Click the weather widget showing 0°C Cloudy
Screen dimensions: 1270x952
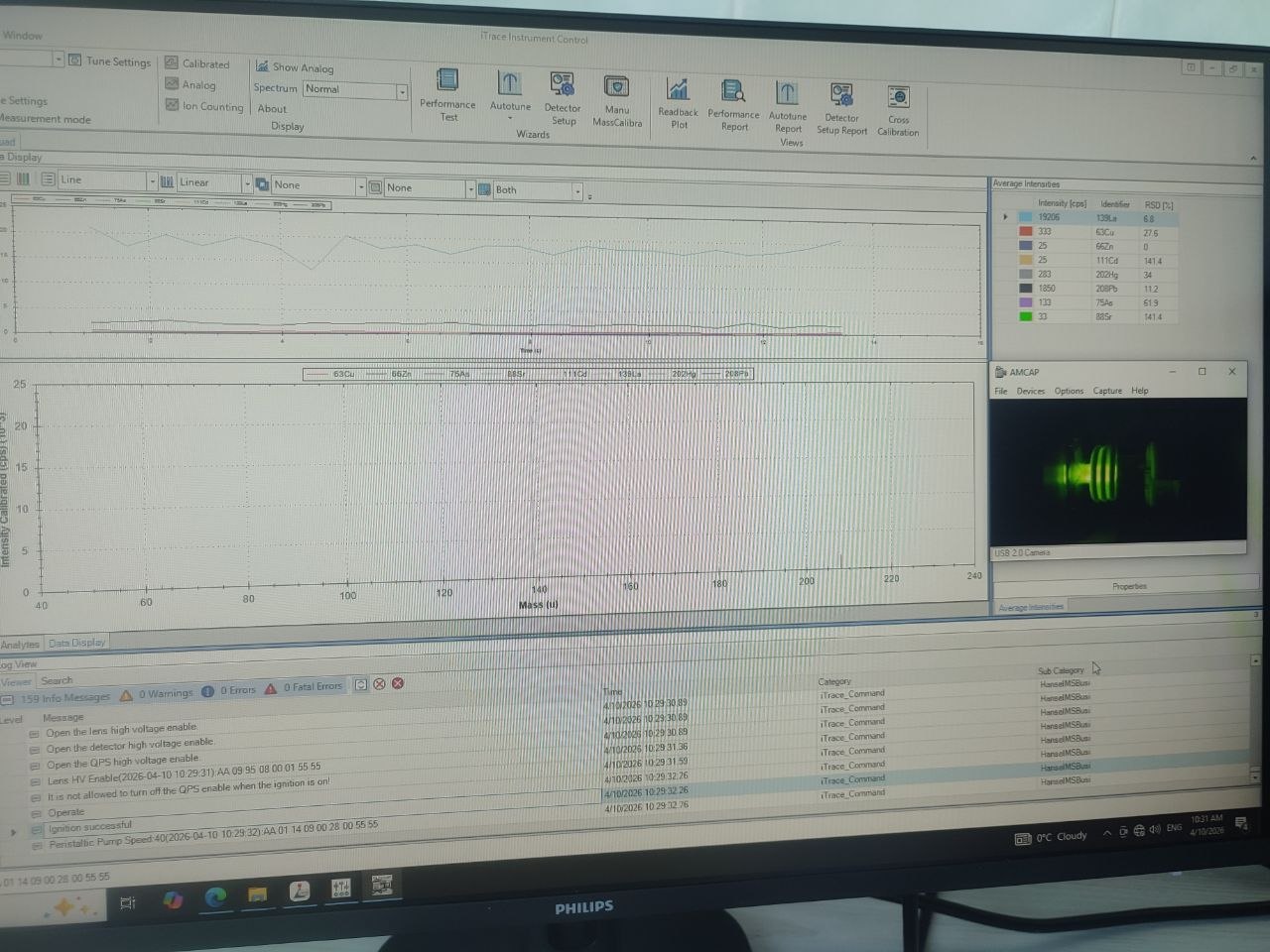1051,838
